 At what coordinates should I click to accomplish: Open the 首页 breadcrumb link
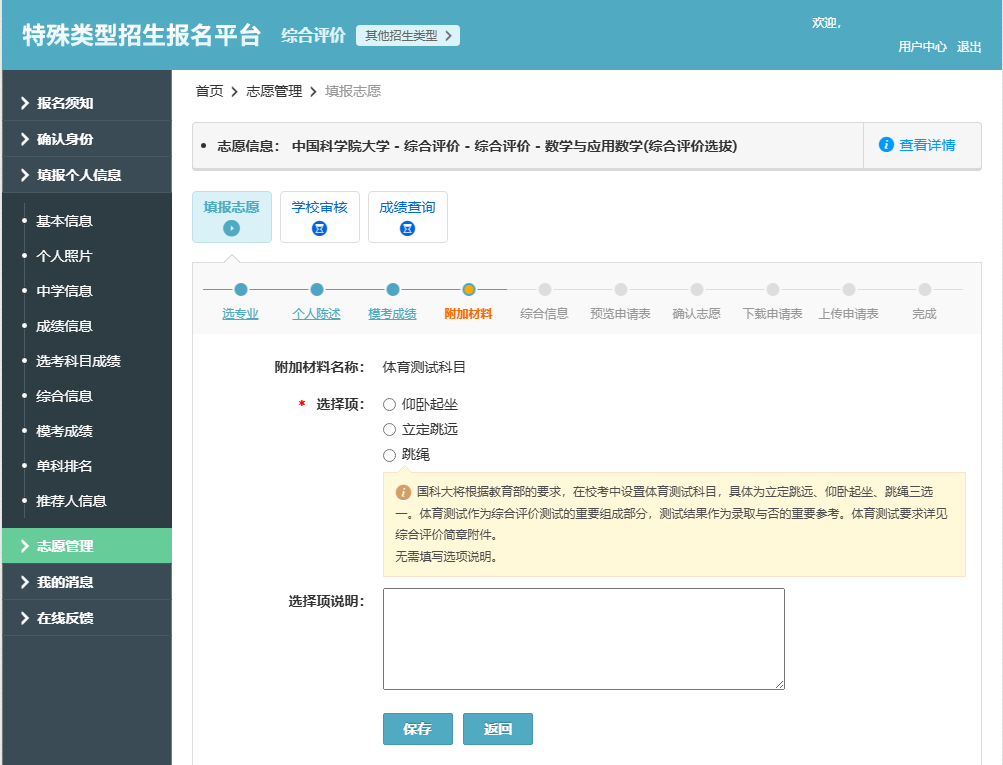[x=209, y=90]
